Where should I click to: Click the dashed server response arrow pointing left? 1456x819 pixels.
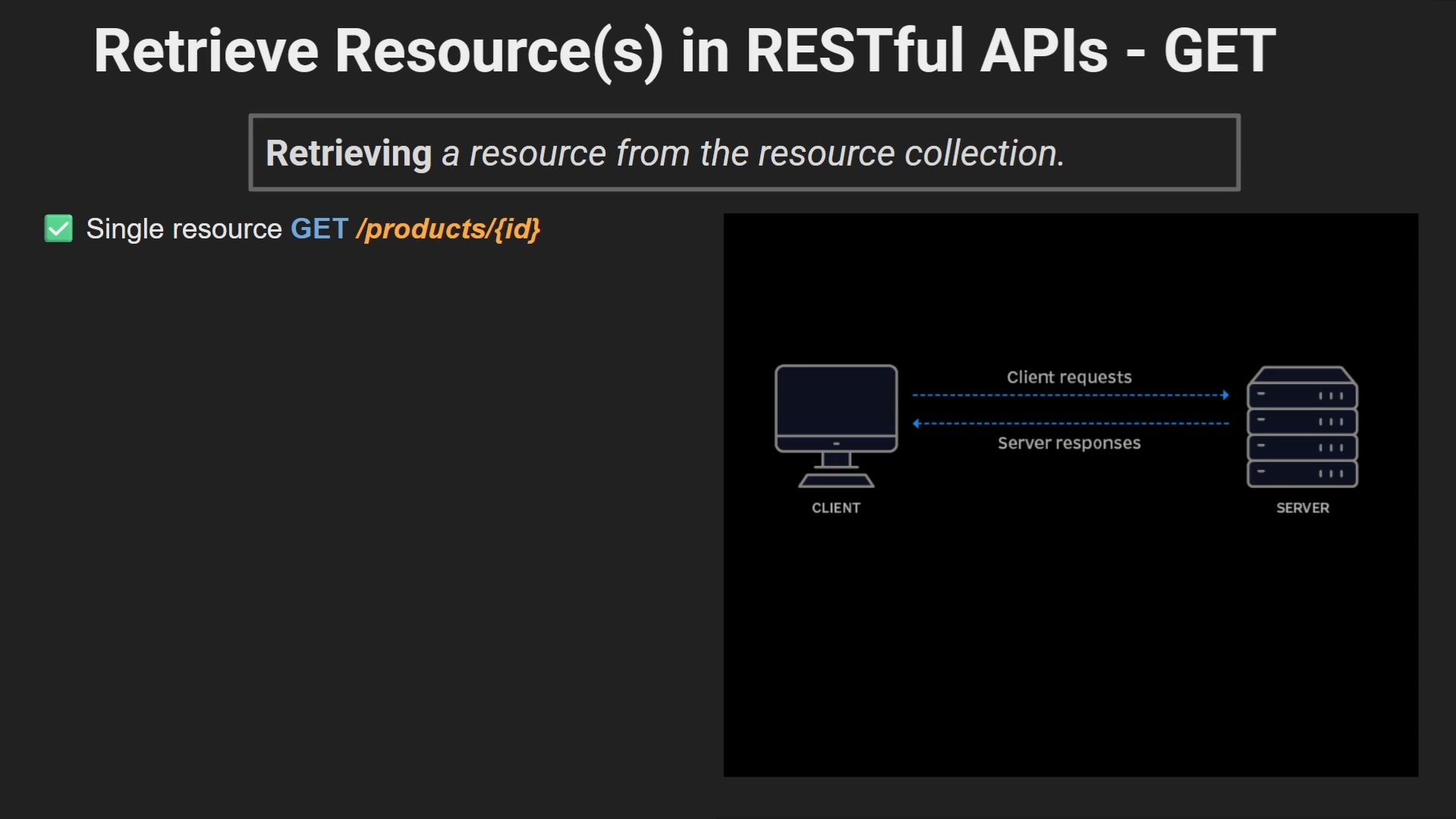pyautogui.click(x=1070, y=423)
